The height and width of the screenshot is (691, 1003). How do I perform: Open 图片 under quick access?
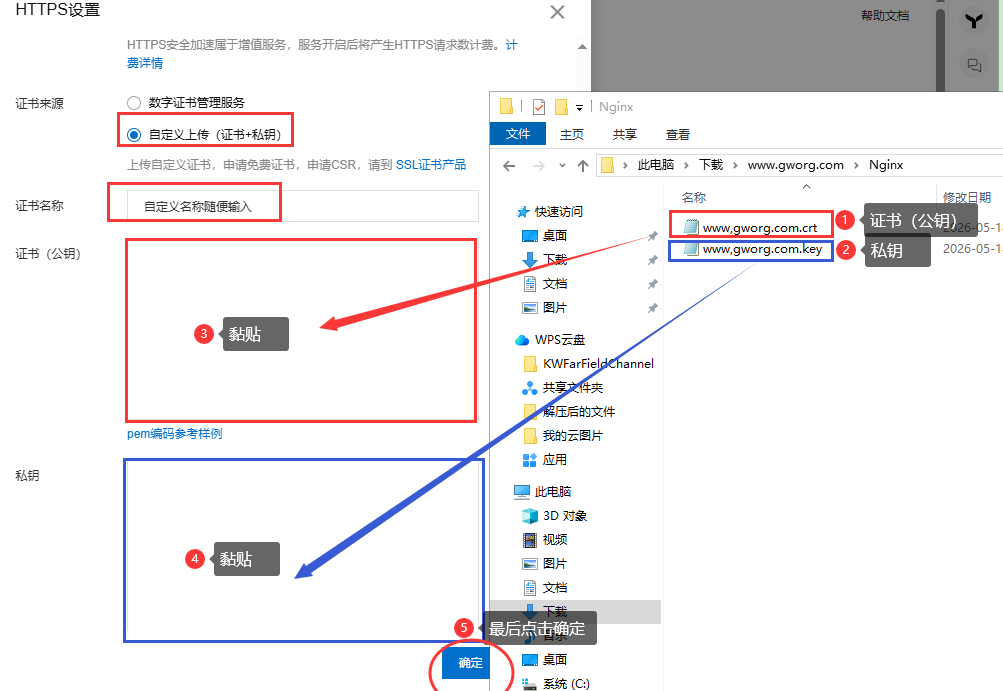554,308
